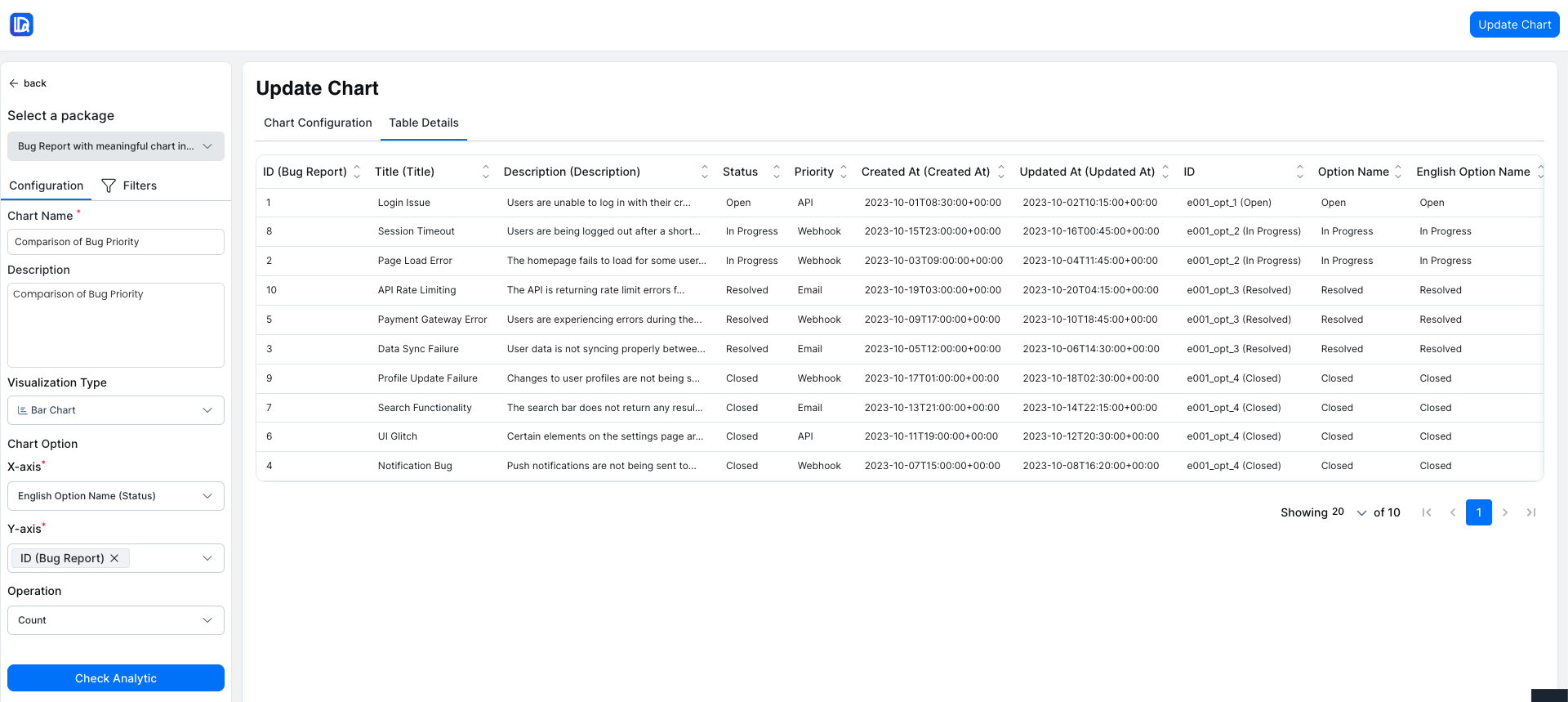
Task: Sort table by Priority column
Action: coord(844,172)
